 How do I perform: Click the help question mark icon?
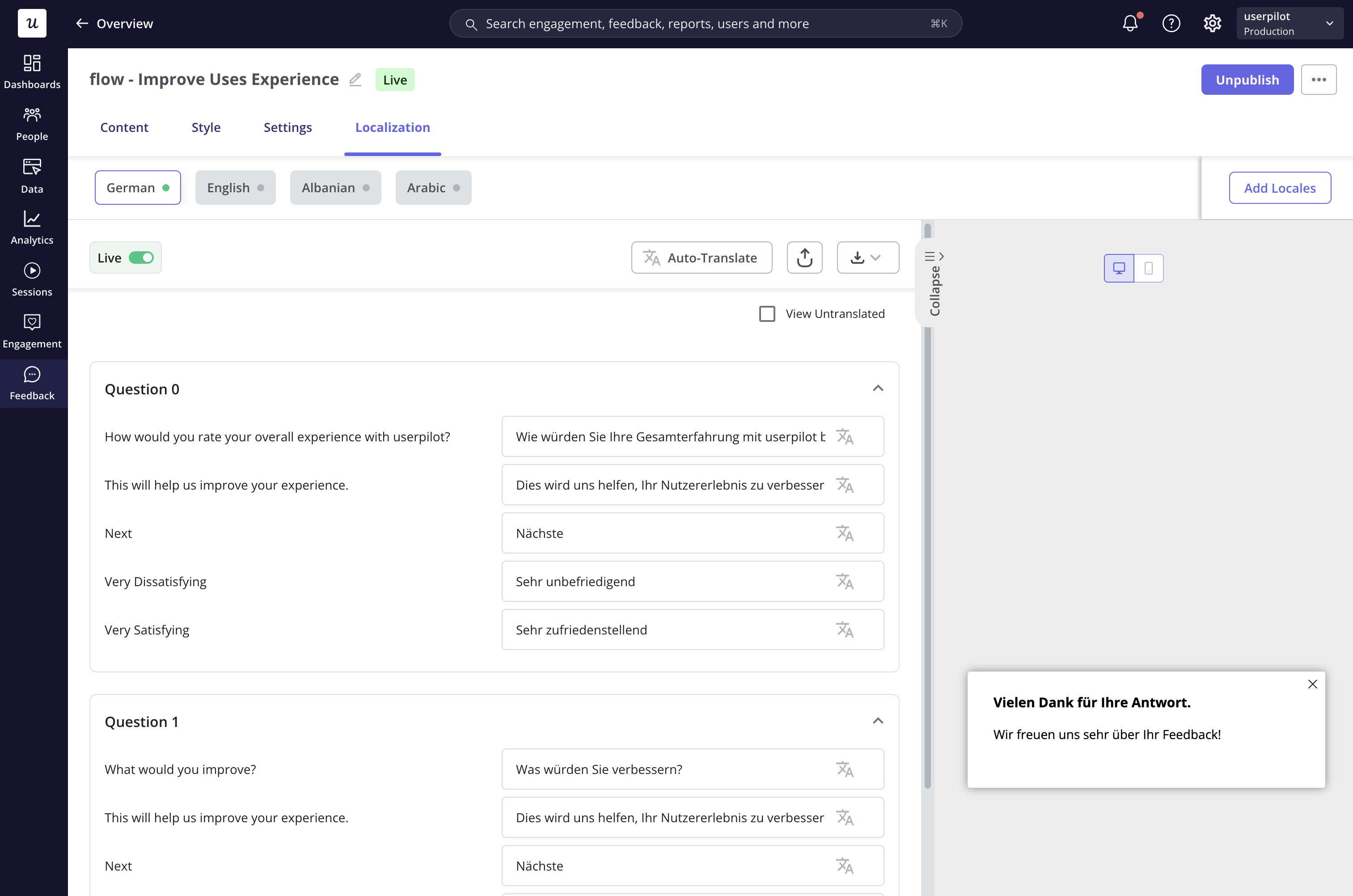coord(1171,23)
